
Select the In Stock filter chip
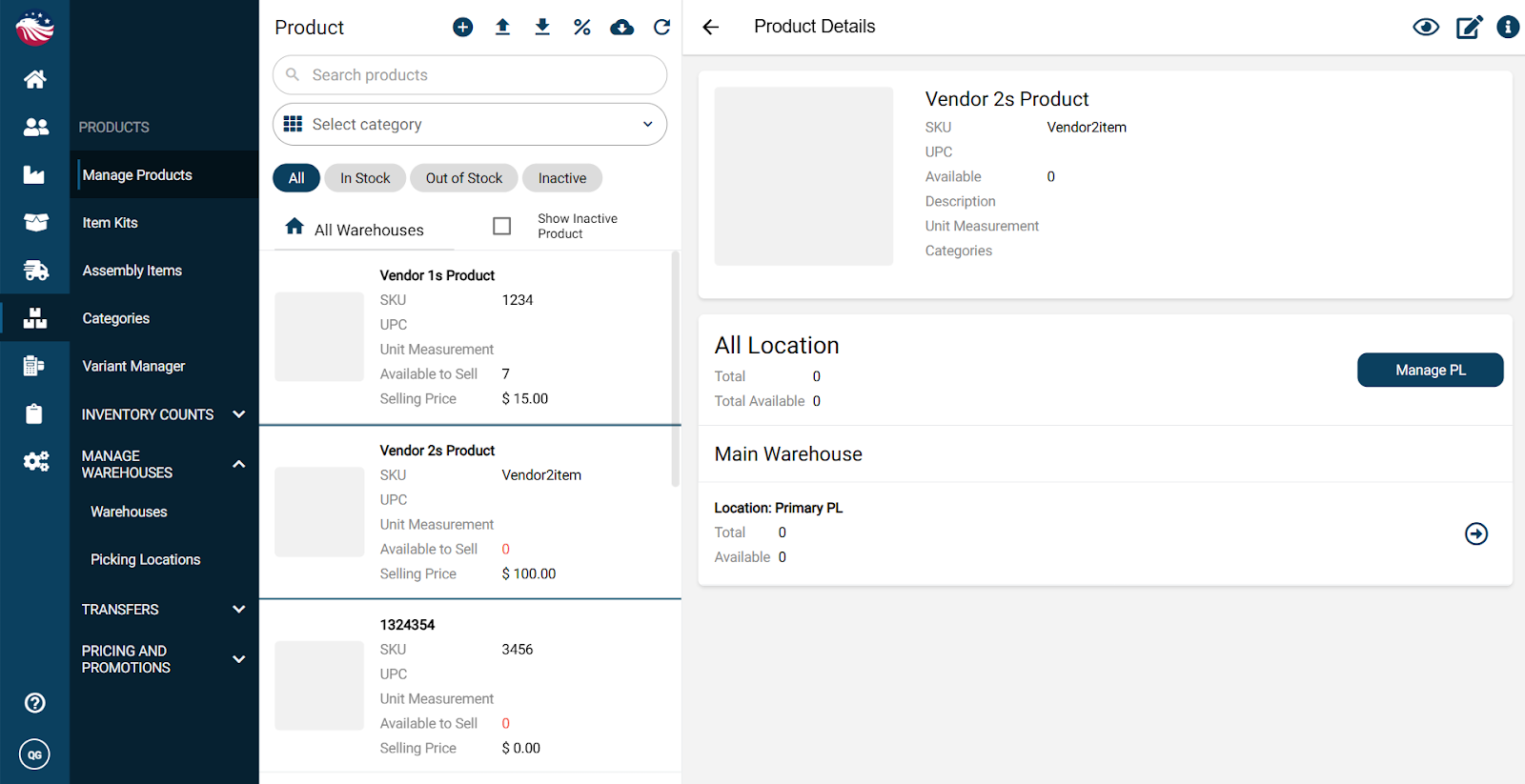(x=365, y=178)
